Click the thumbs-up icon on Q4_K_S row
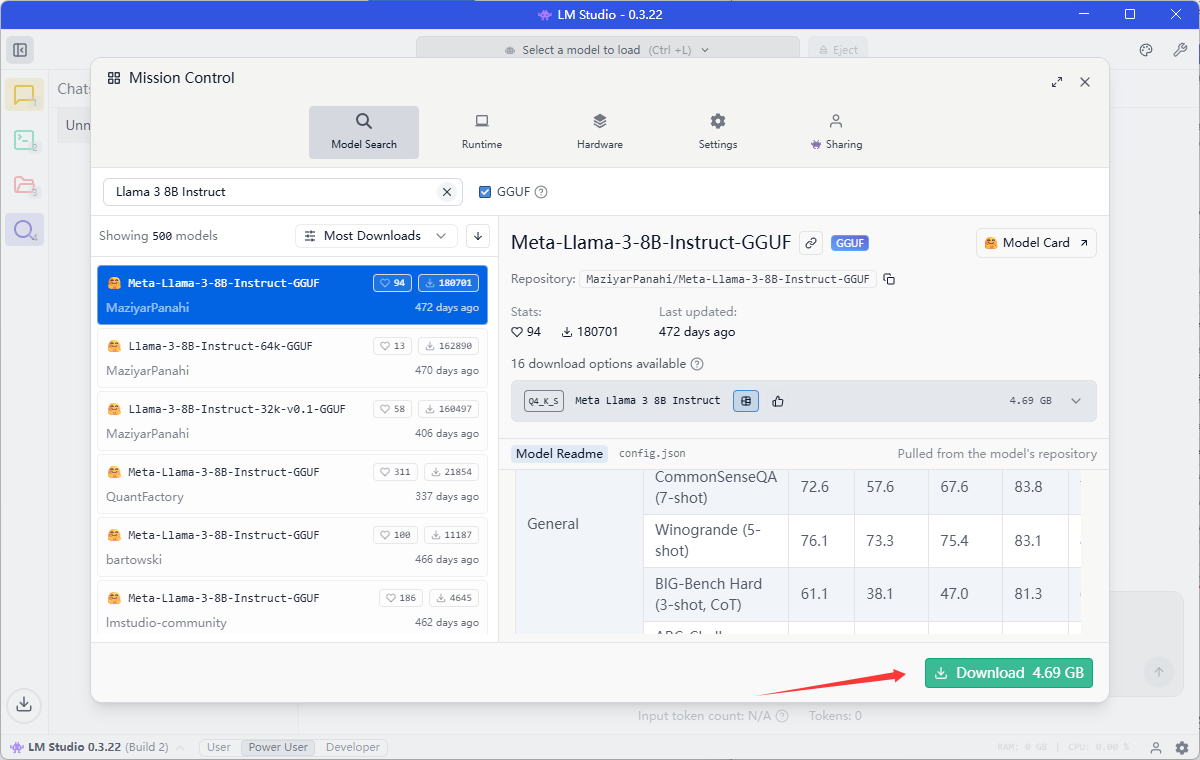Viewport: 1200px width, 760px height. [x=778, y=401]
